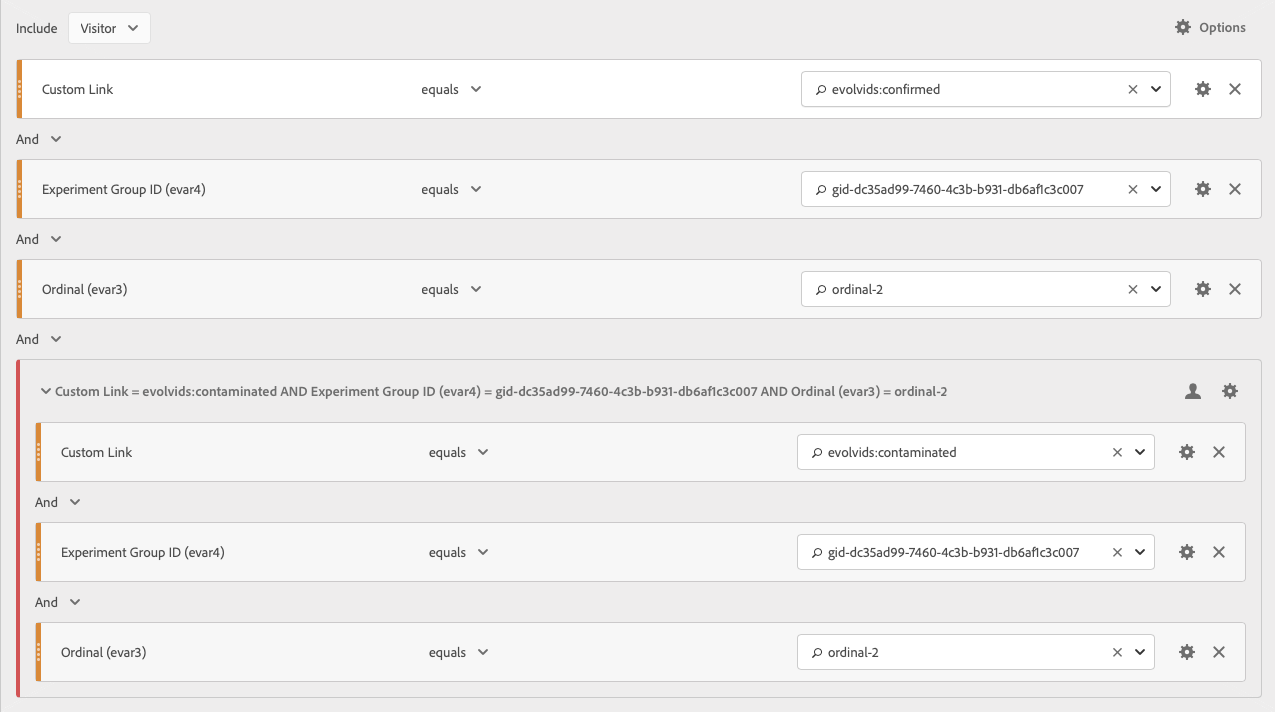The width and height of the screenshot is (1275, 712).
Task: Collapse the nested container with evolvids:contaminated
Action: tap(45, 391)
